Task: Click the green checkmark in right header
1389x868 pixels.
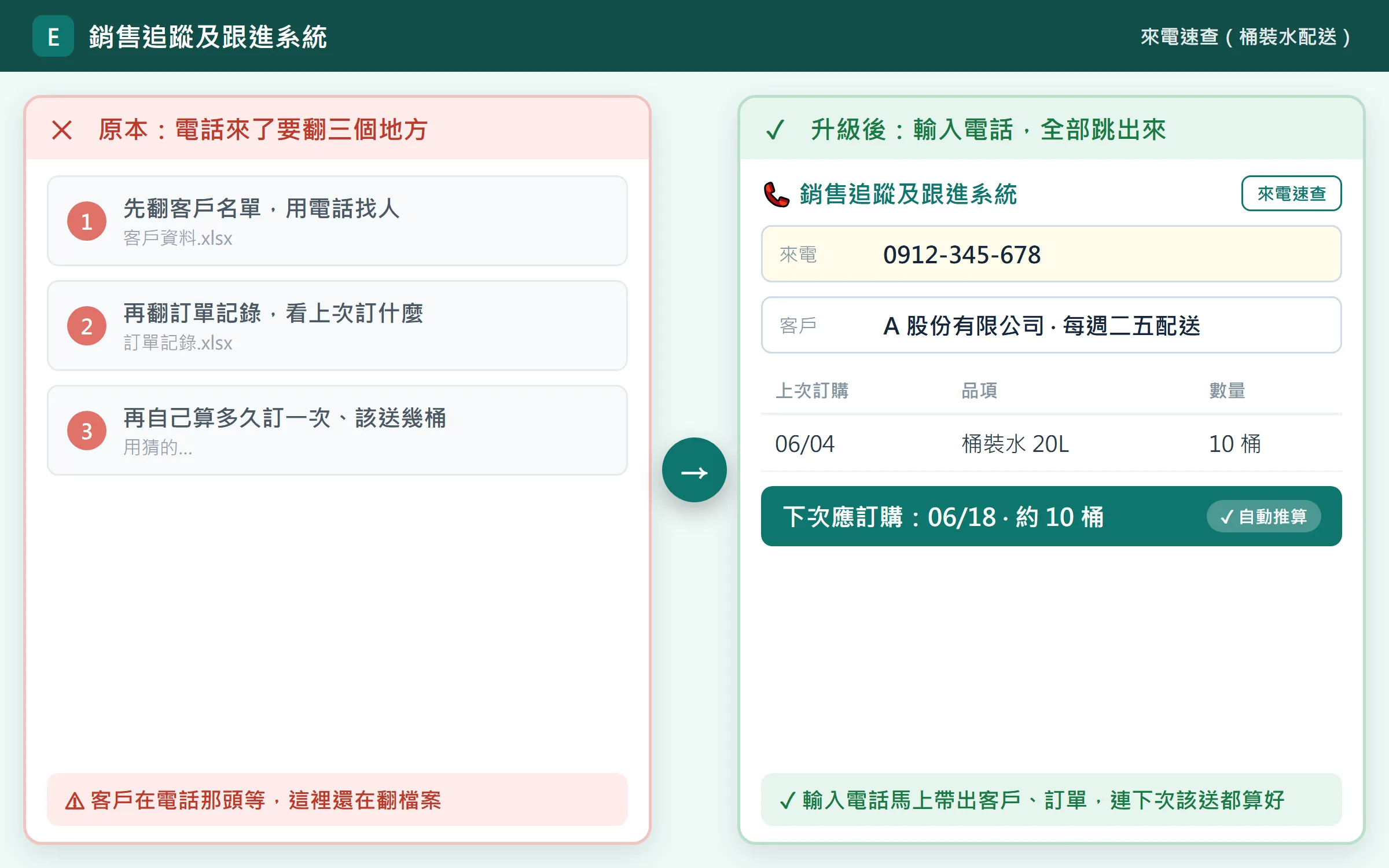Action: click(775, 130)
